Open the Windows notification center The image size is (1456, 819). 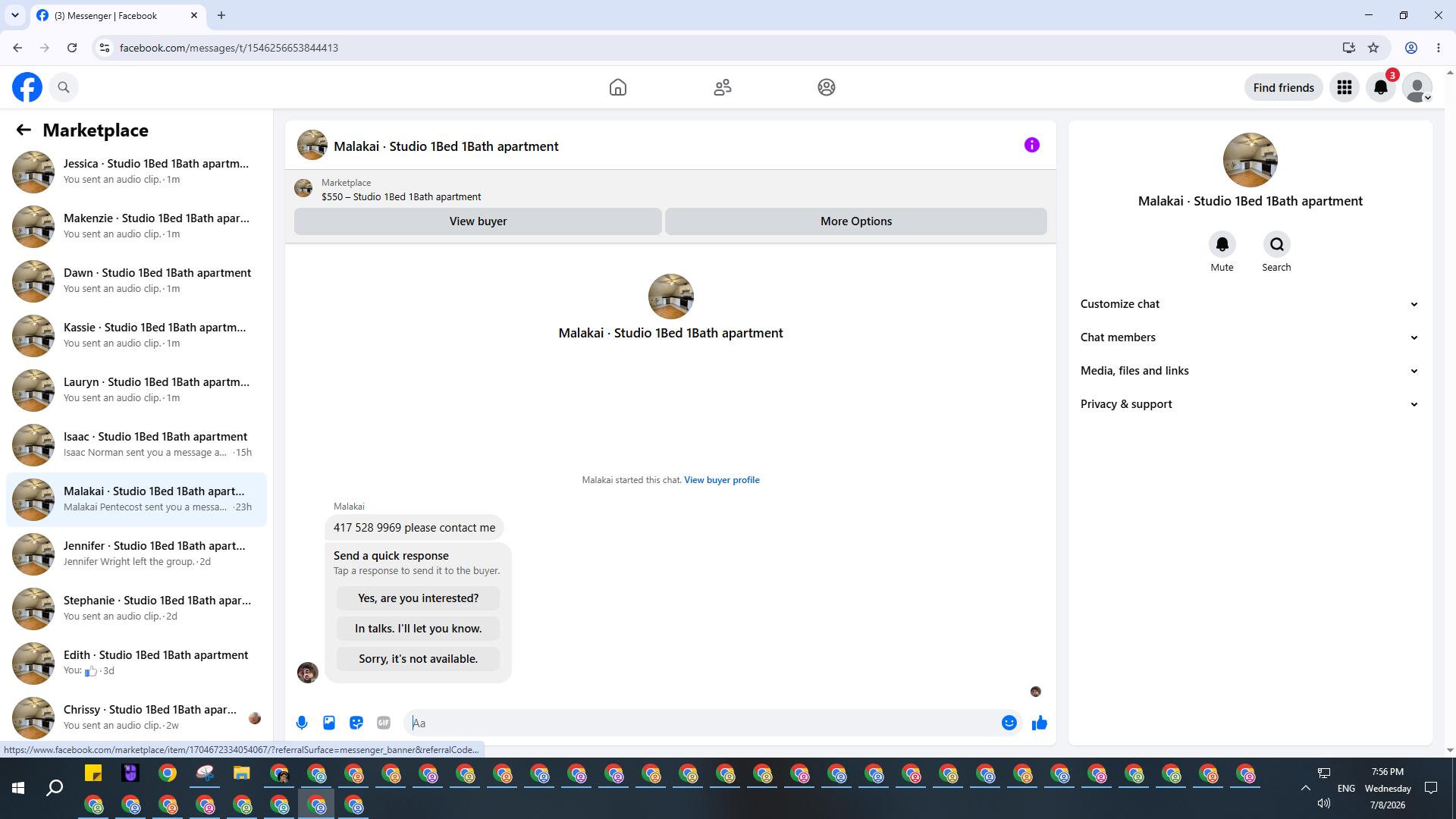1431,789
